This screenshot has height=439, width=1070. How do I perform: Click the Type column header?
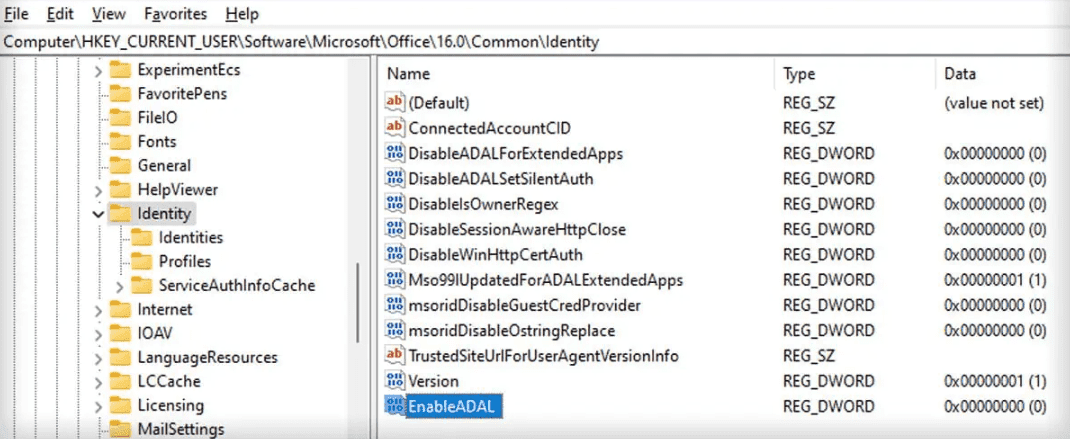tap(799, 74)
